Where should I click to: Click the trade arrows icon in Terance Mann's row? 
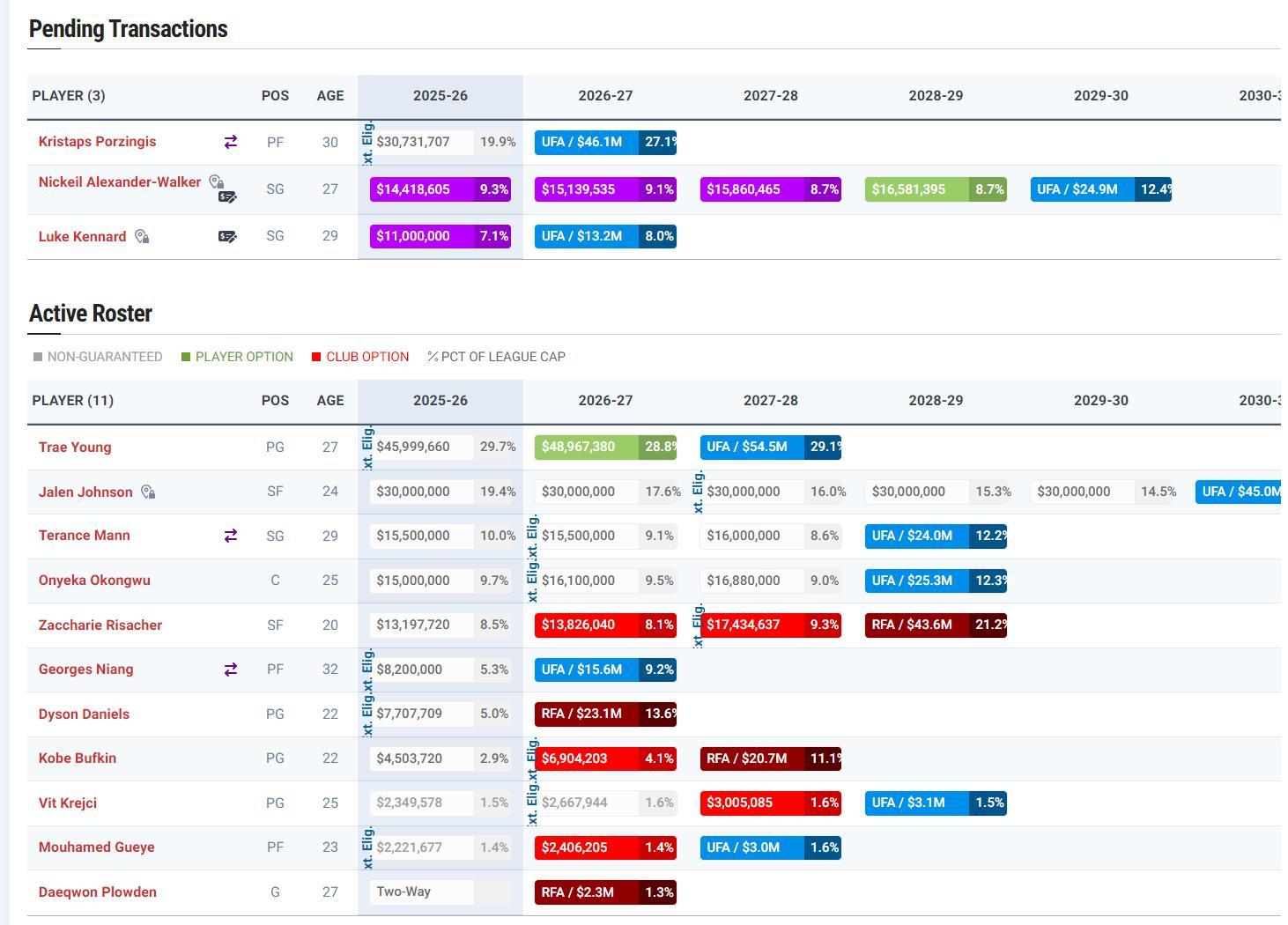coord(231,536)
